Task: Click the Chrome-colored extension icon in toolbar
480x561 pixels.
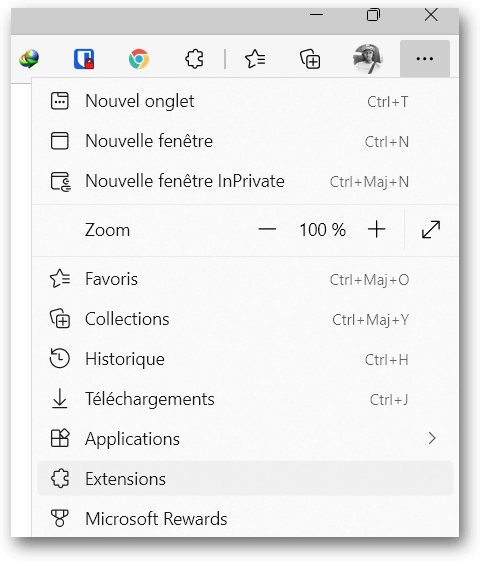Action: click(x=139, y=59)
